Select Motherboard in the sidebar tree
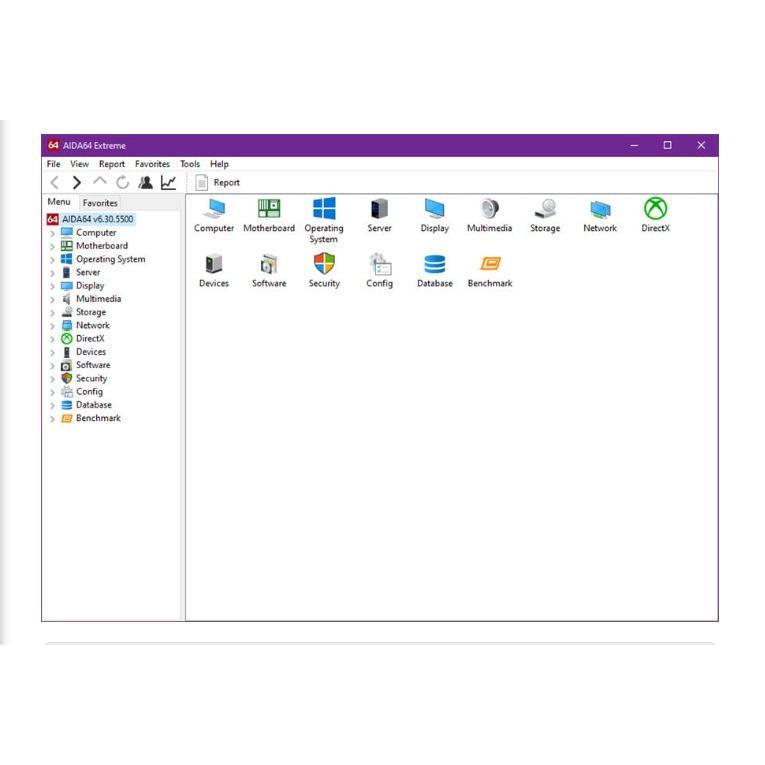The image size is (765, 765). pos(102,246)
